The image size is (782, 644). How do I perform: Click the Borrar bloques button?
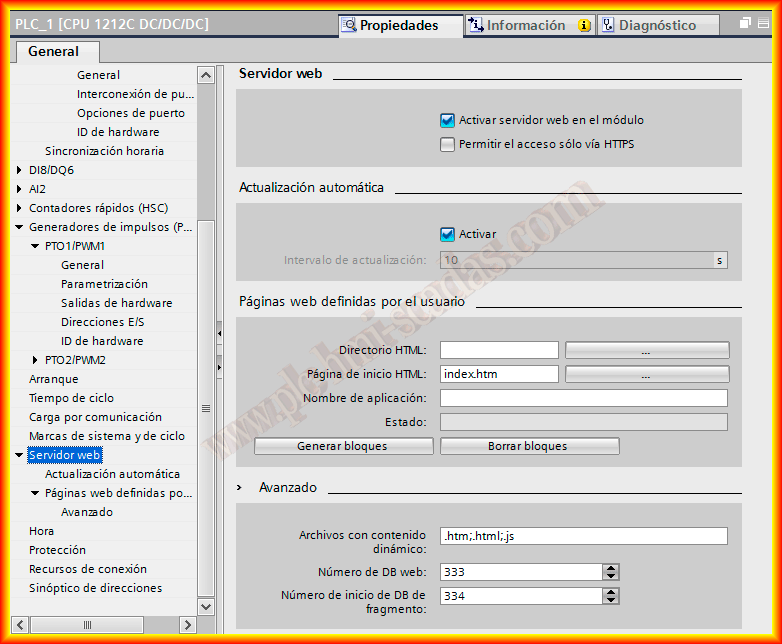click(x=529, y=446)
